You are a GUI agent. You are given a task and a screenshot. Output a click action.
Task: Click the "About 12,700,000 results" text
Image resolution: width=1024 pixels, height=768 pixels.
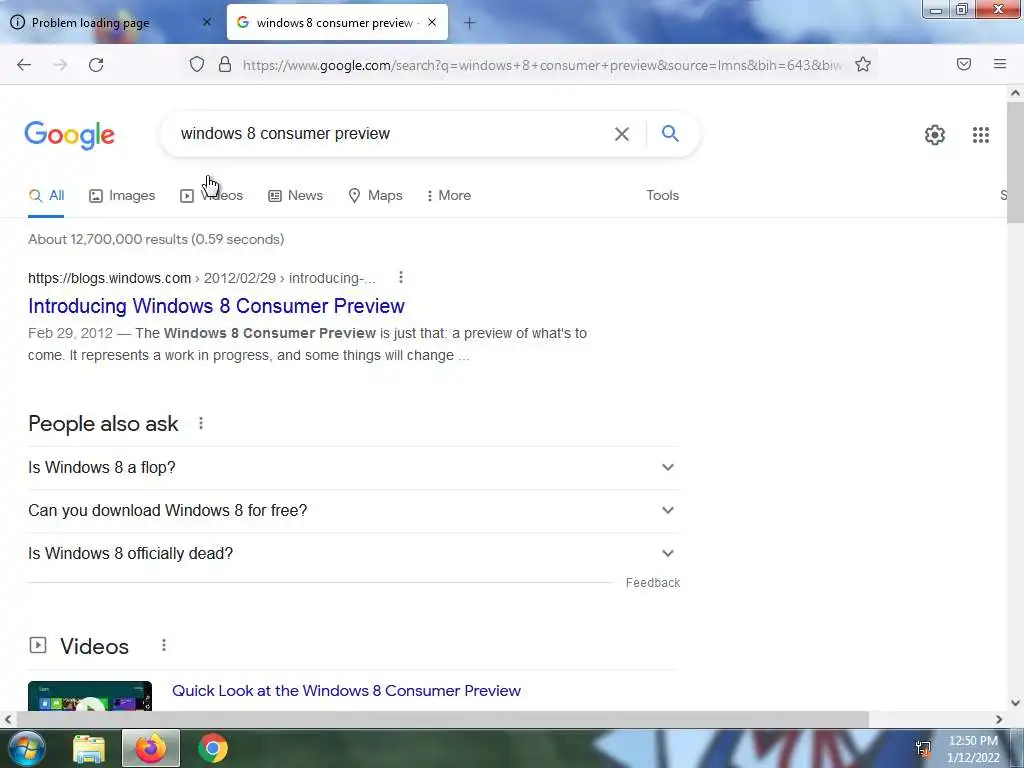click(x=155, y=239)
